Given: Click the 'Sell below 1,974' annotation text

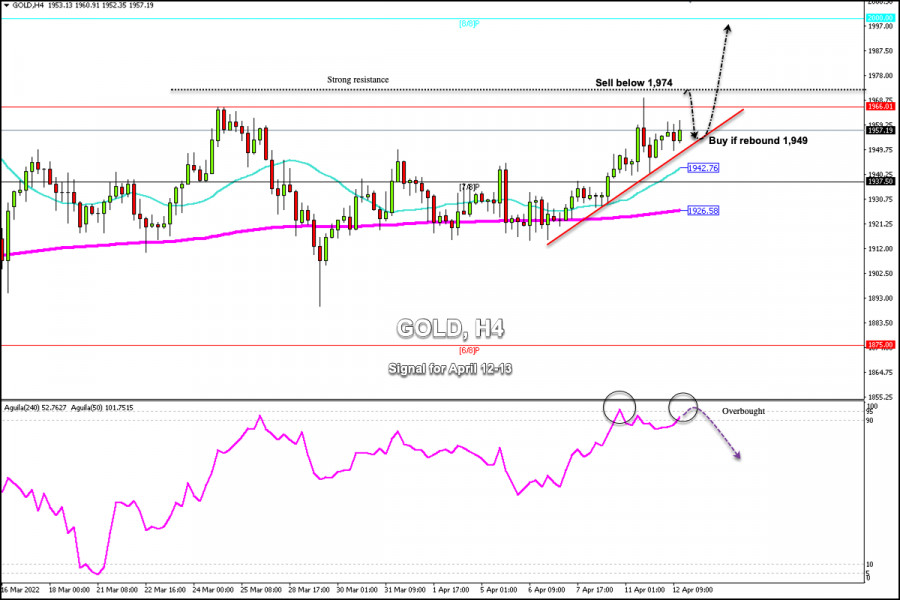Looking at the screenshot, I should pyautogui.click(x=634, y=83).
